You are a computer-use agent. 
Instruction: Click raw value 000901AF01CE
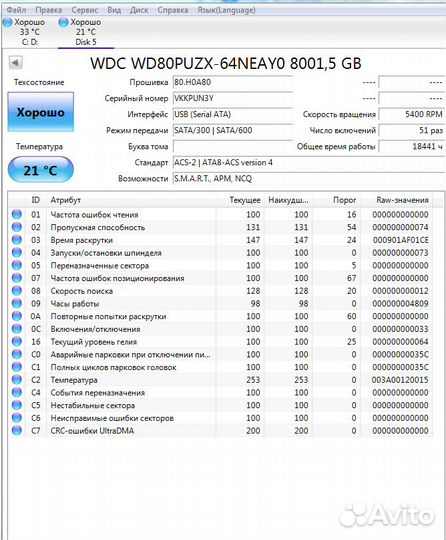[401, 240]
